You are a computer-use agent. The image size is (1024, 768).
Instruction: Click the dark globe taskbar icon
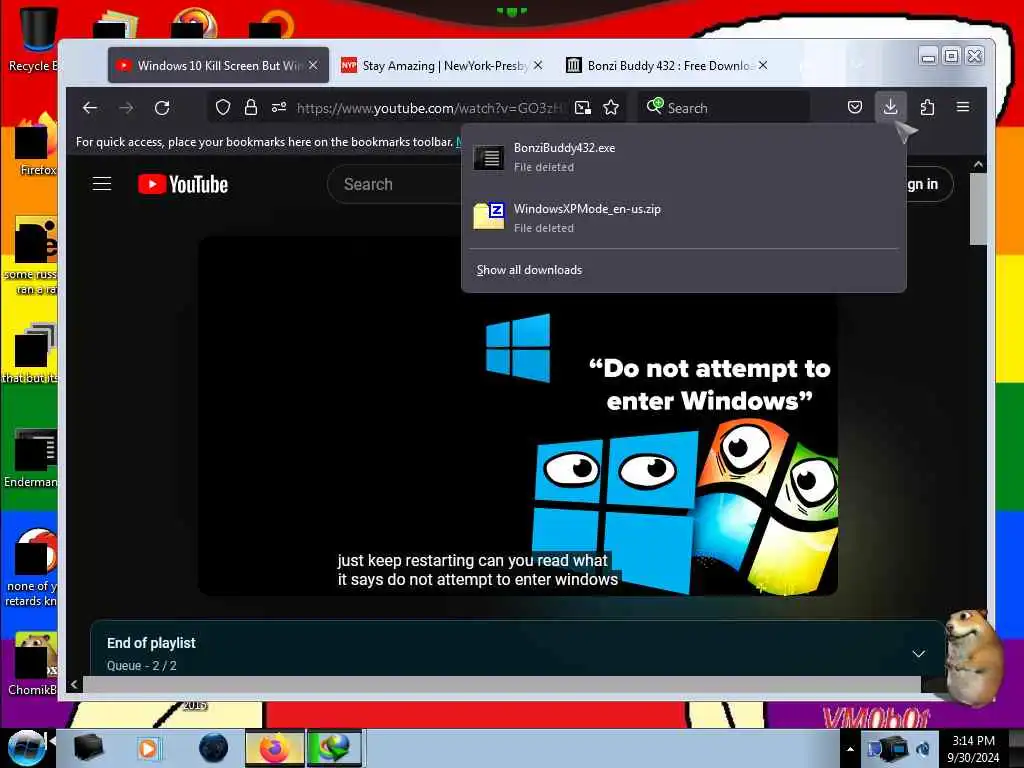pyautogui.click(x=214, y=748)
